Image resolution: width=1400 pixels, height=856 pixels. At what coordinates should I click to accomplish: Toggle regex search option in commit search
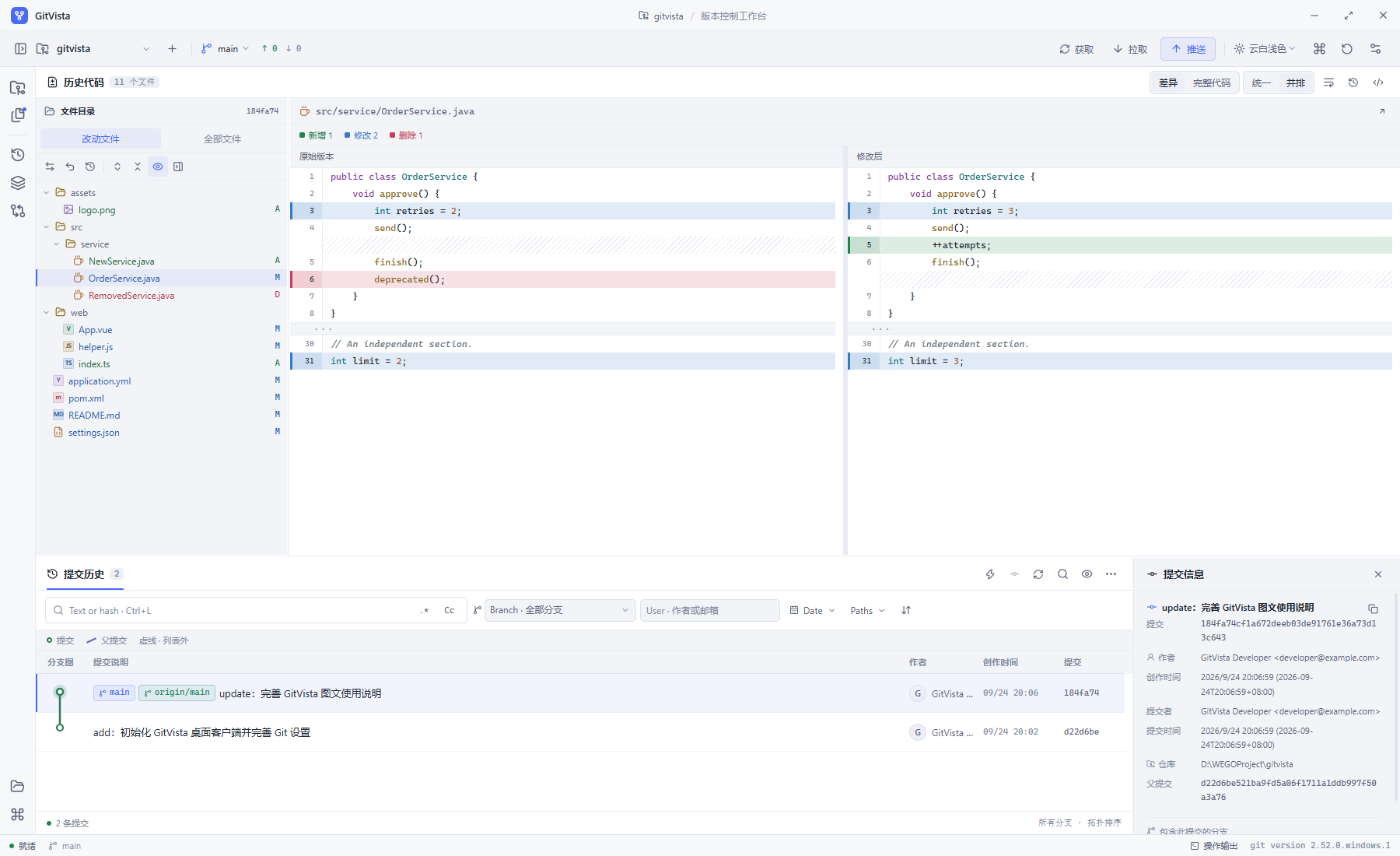click(x=425, y=611)
